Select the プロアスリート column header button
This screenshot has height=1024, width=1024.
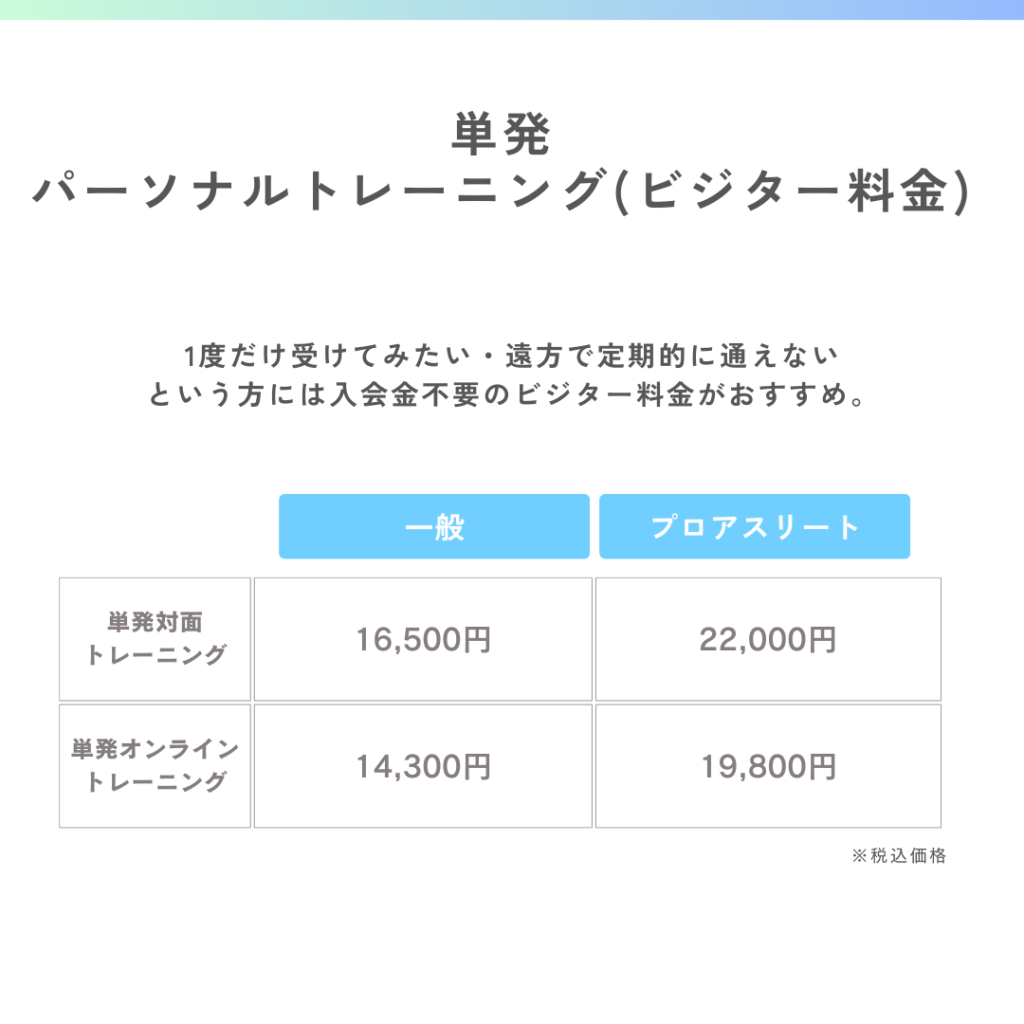(x=755, y=526)
